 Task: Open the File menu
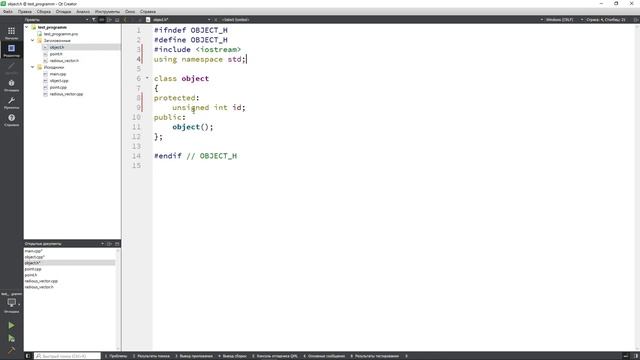point(8,11)
